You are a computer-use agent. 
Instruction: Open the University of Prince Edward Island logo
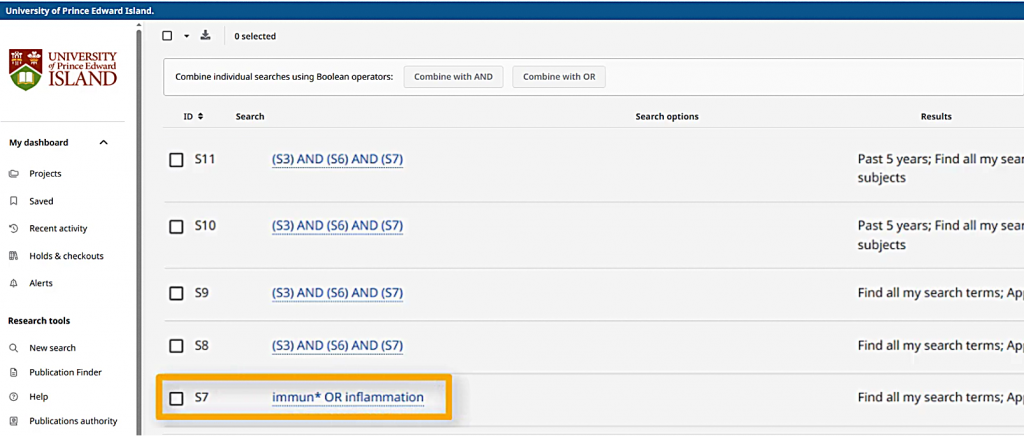pos(64,70)
